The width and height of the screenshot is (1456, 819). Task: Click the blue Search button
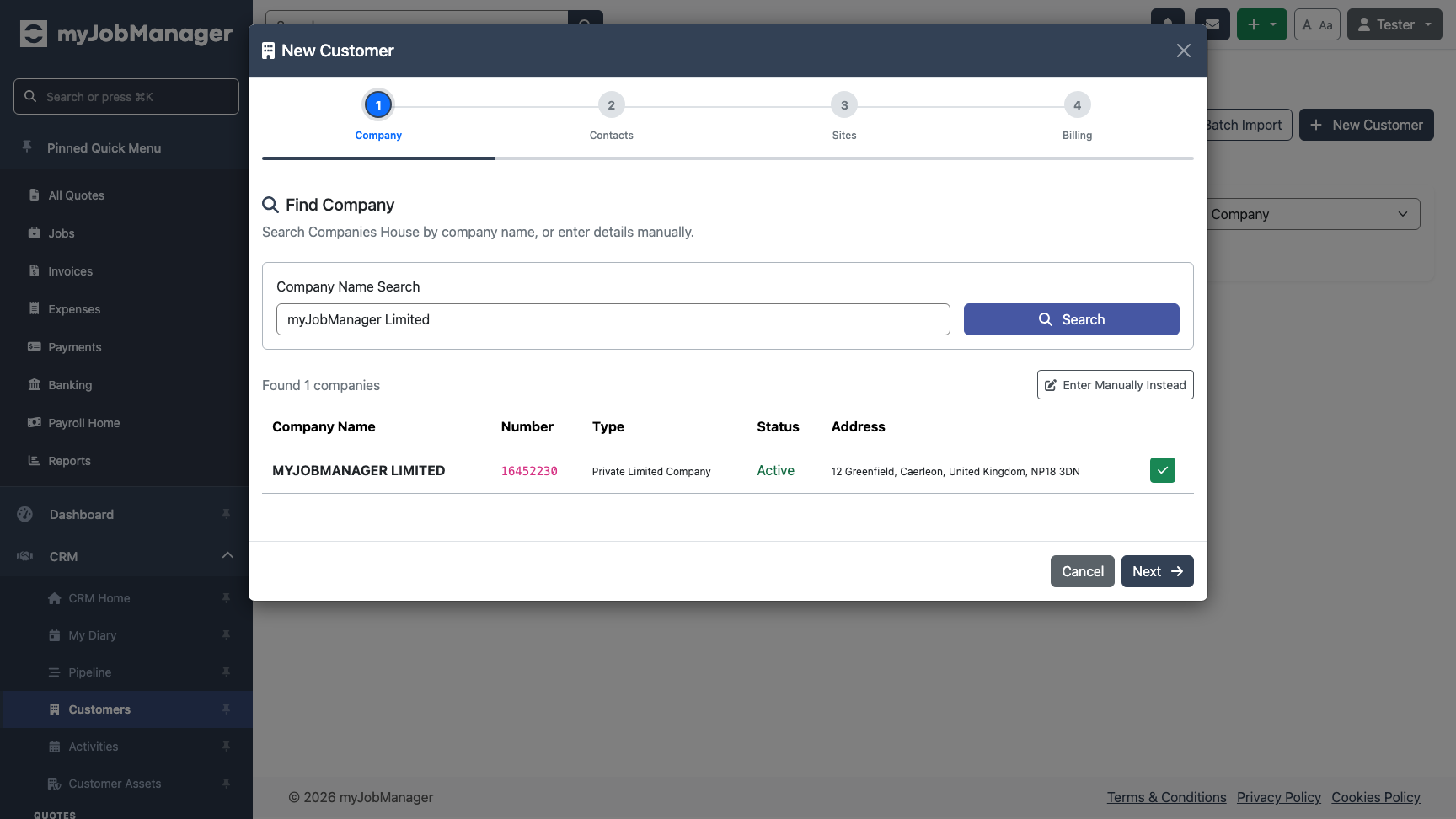(x=1071, y=319)
